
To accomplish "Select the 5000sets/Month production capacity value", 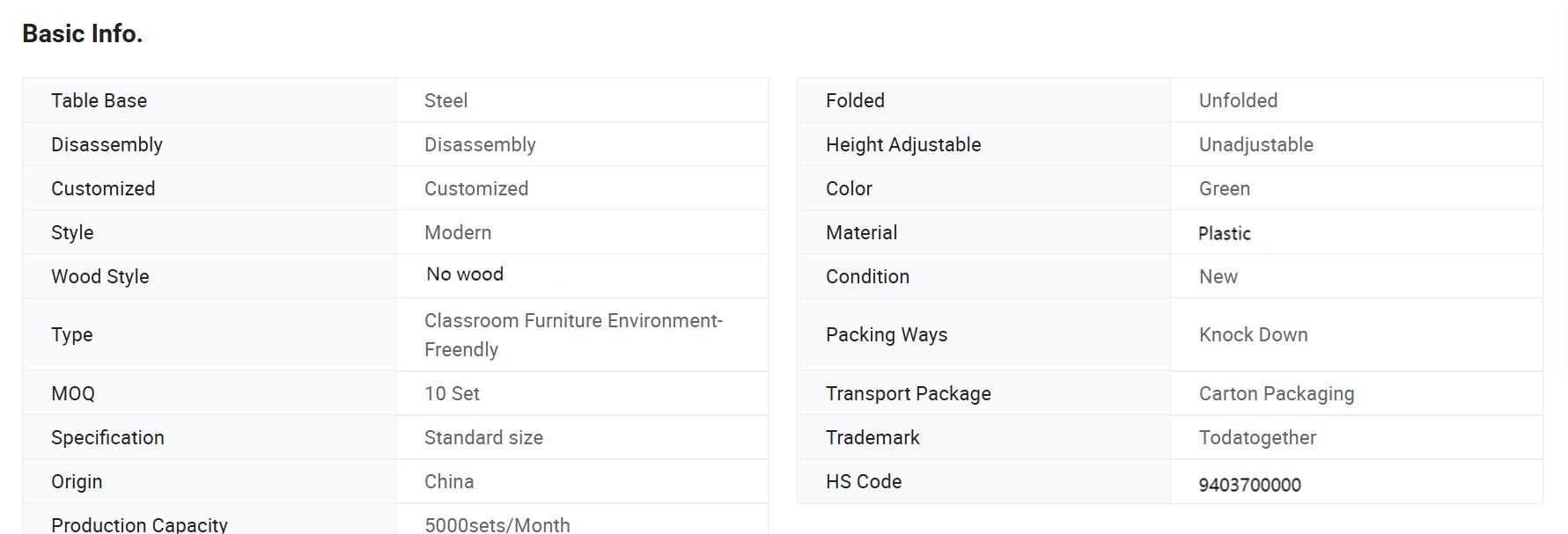I will click(497, 524).
